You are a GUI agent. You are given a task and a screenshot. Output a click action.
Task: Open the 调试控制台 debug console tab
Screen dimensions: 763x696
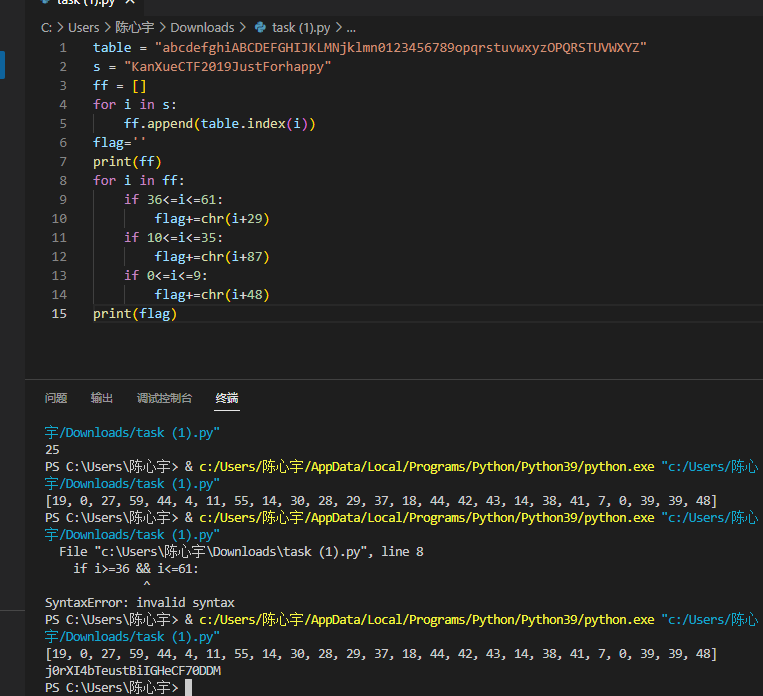(x=164, y=398)
